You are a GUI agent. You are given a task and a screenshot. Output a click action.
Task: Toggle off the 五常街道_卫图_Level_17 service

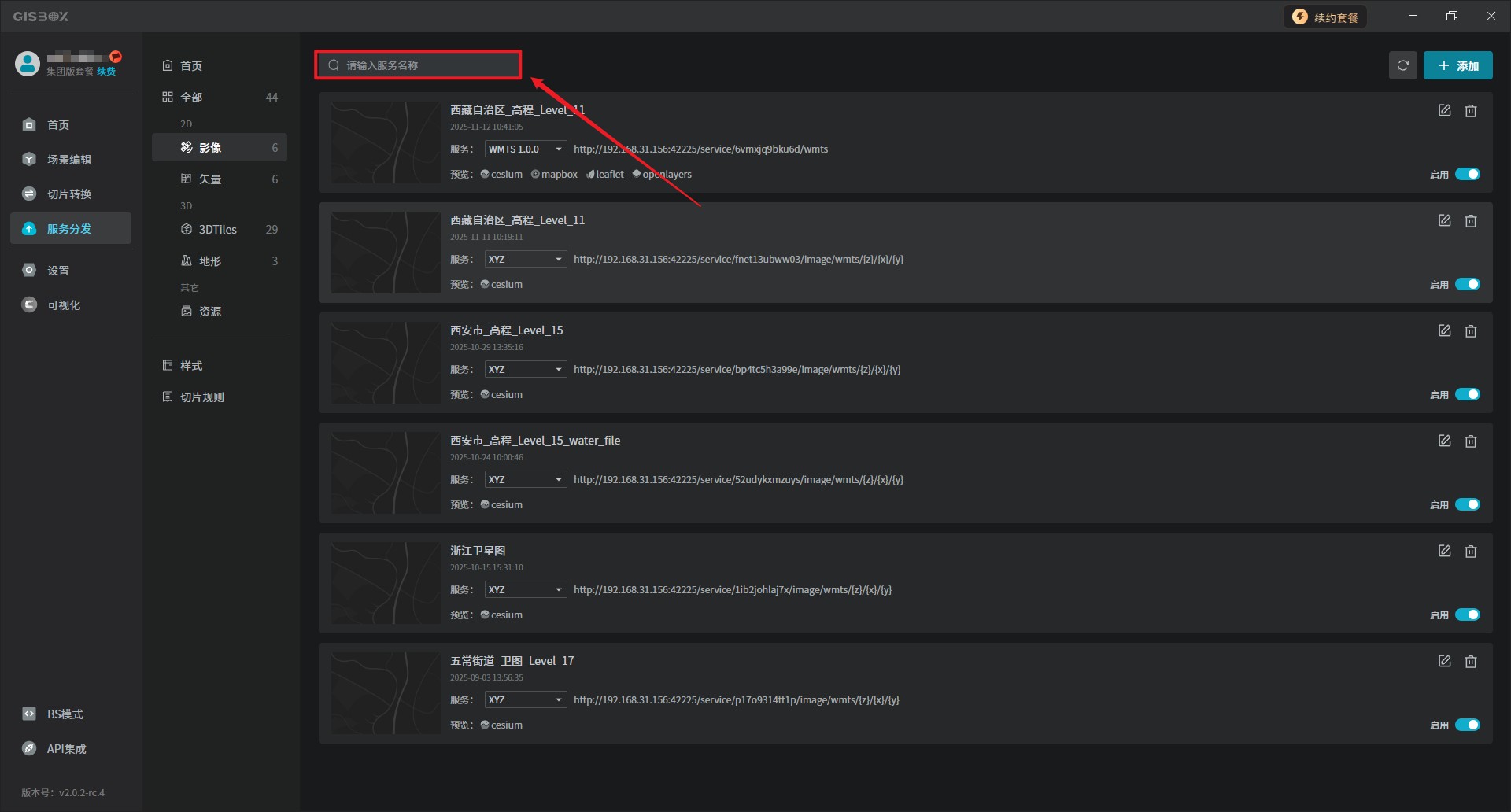1467,725
